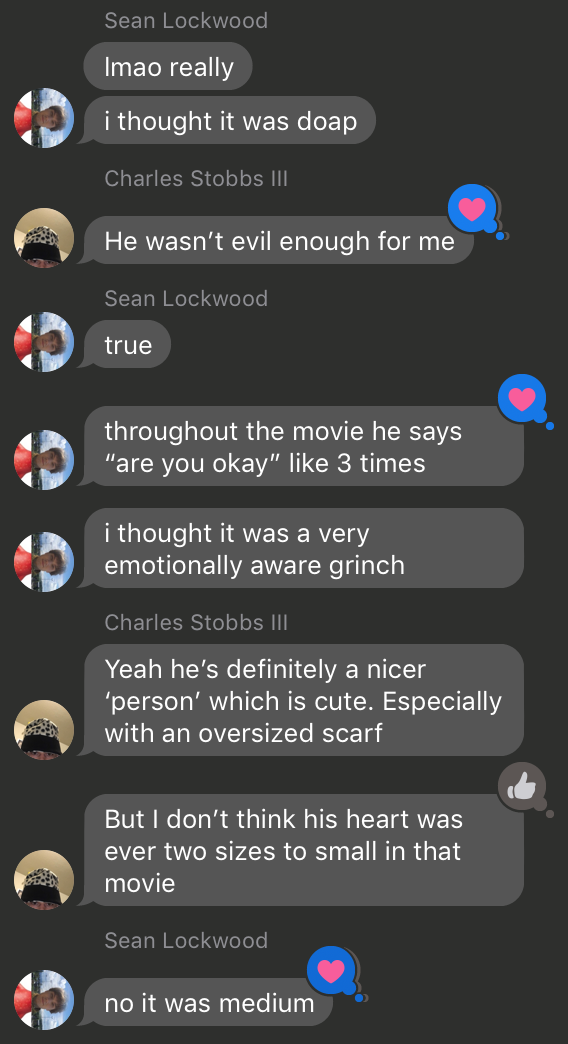Select the "nicer 'person' which is cute" bubble
The image size is (568, 1044).
coord(304,700)
